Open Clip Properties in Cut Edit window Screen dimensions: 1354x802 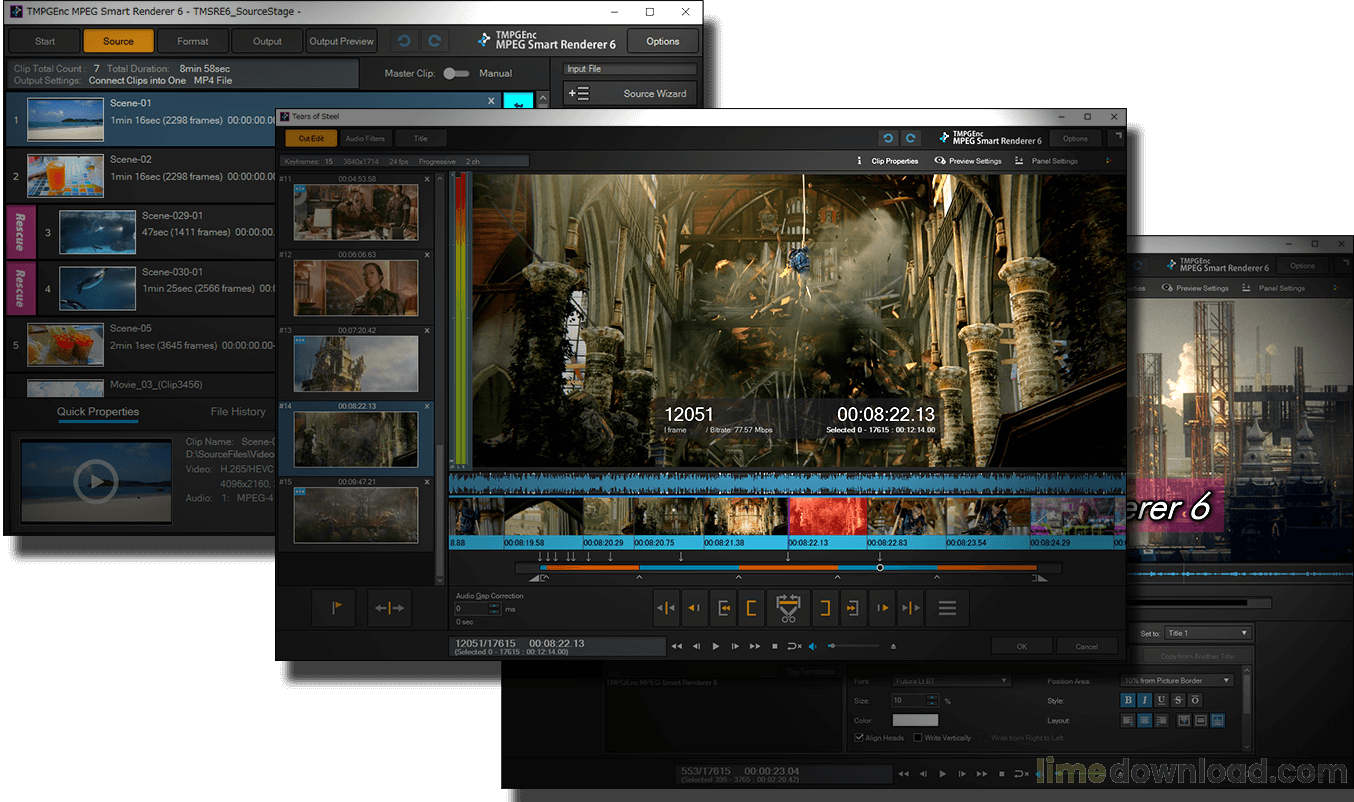888,161
